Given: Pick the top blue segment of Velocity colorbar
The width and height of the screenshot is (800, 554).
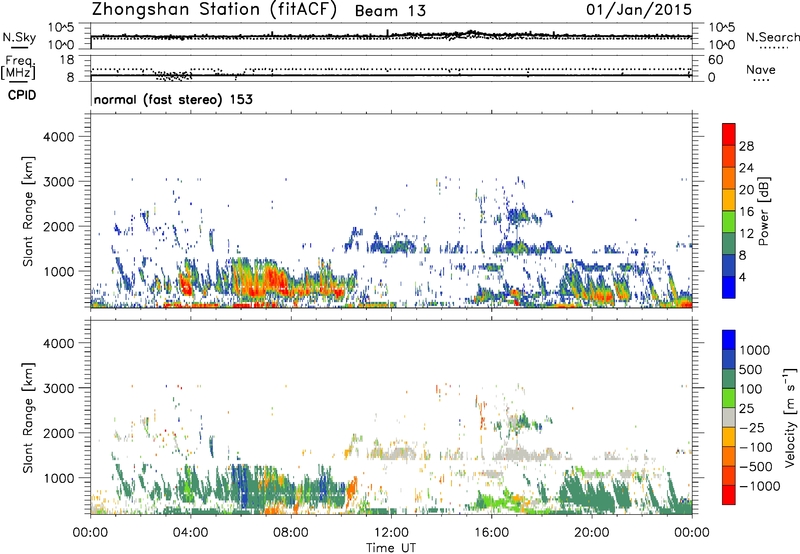Looking at the screenshot, I should click(729, 340).
